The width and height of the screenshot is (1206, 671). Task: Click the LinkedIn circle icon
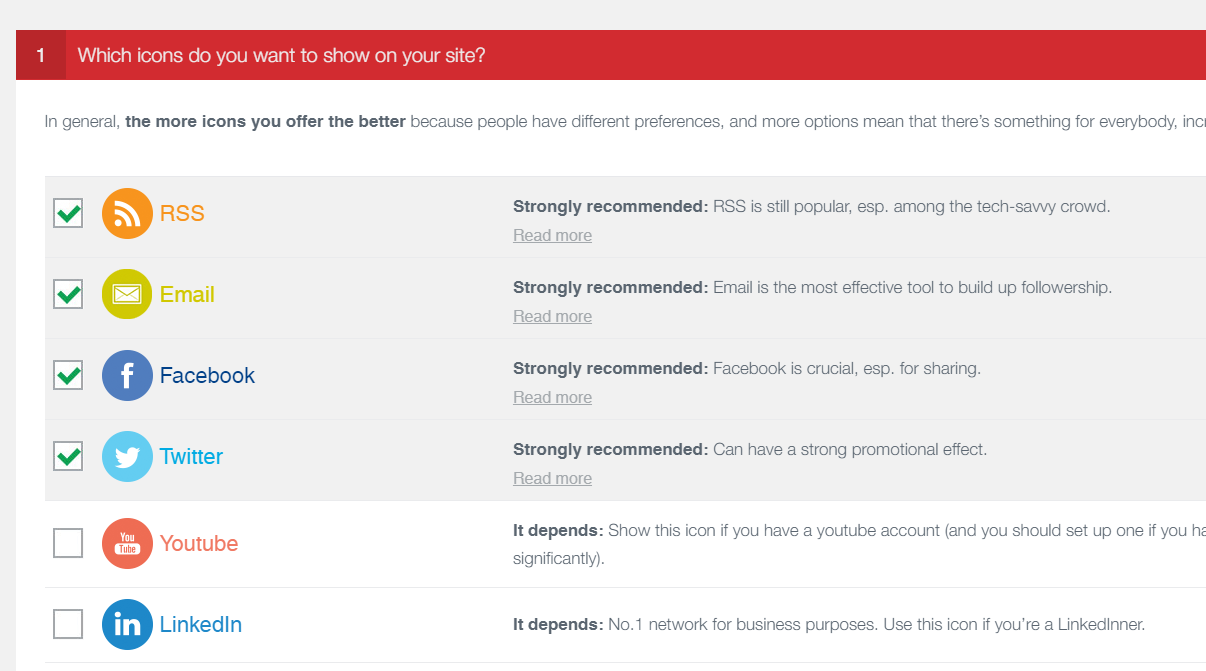coord(127,624)
